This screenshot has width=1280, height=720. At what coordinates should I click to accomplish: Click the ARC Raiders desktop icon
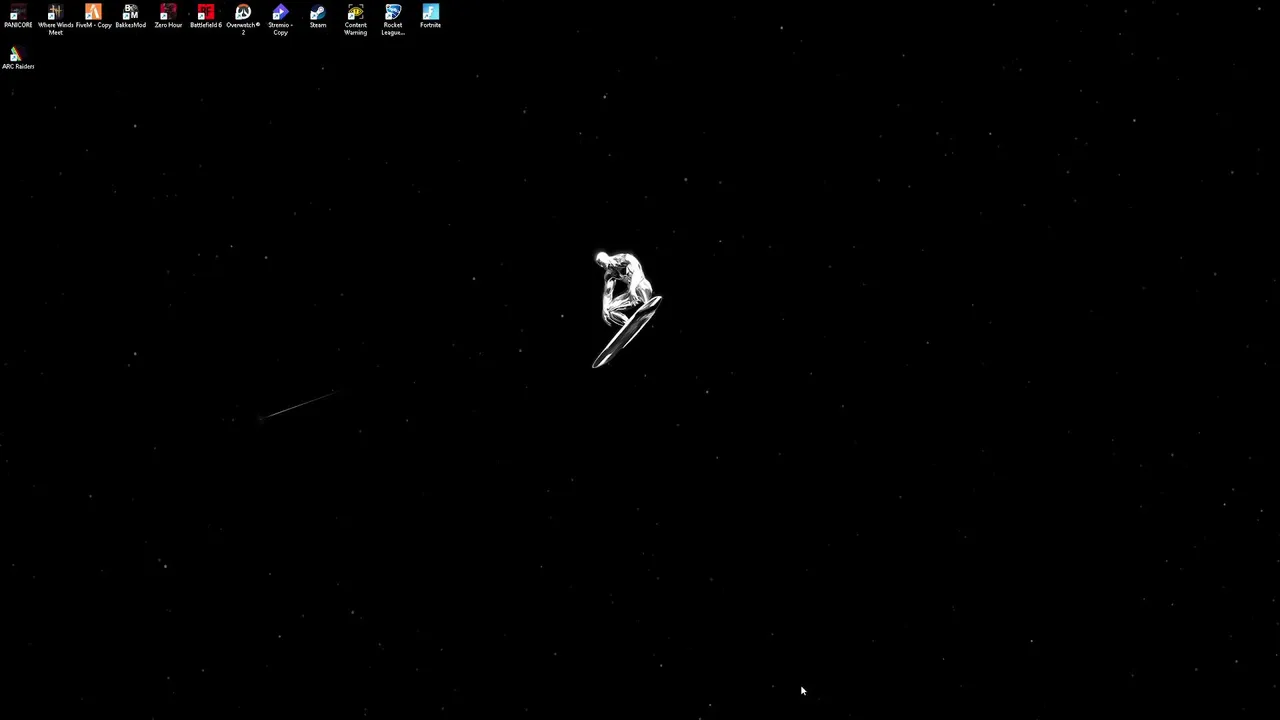18,58
